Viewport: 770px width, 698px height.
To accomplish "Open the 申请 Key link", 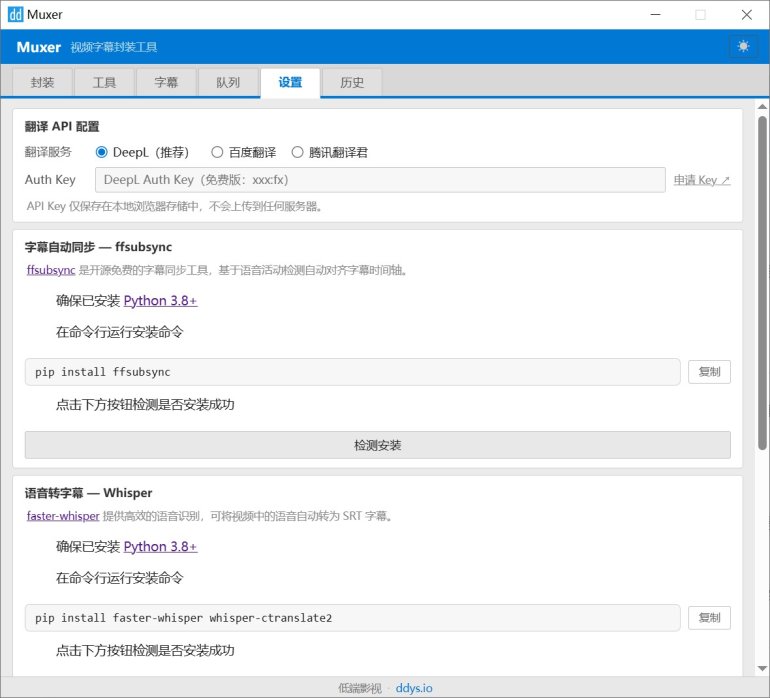I will (701, 180).
